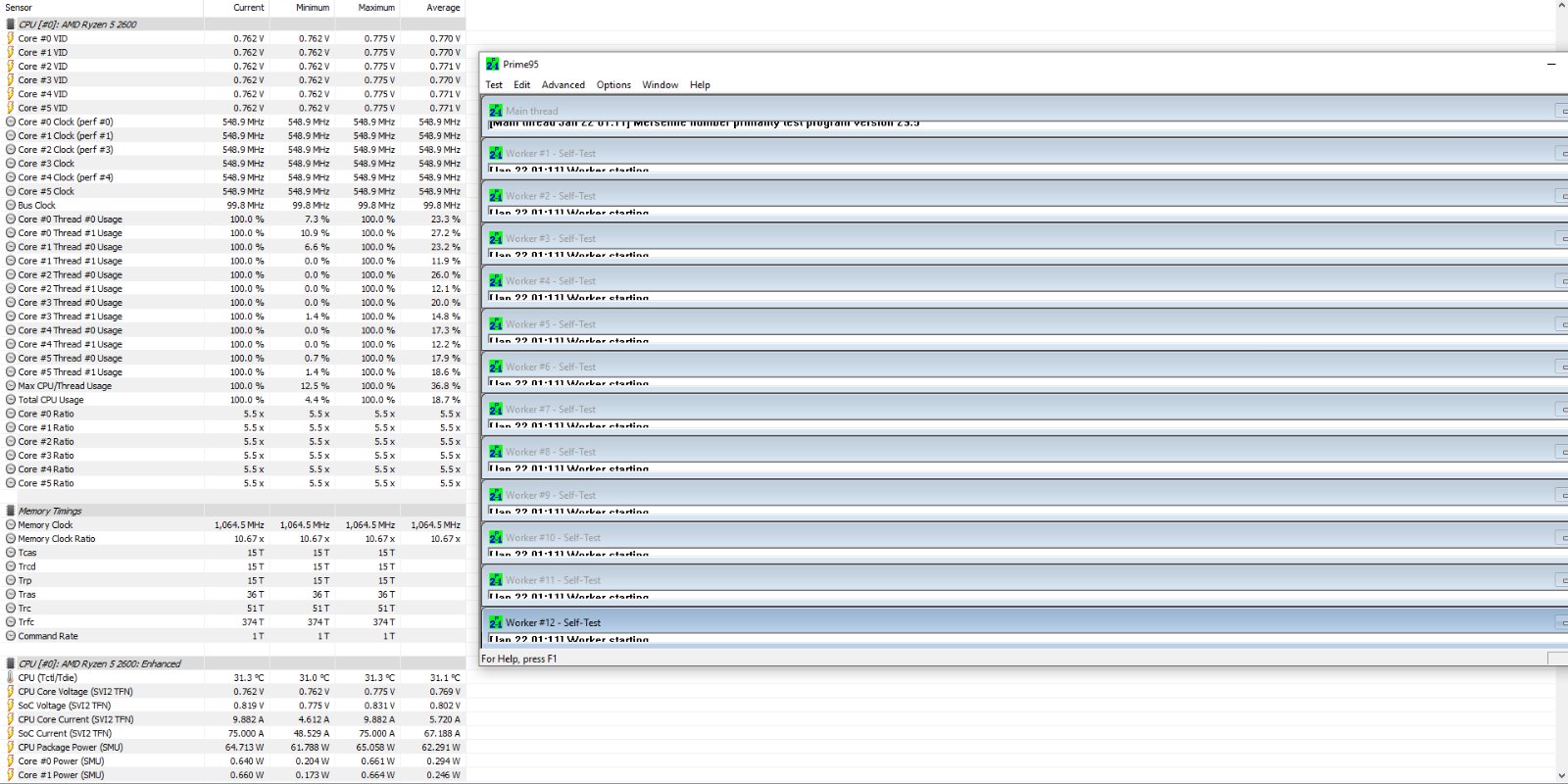The image size is (1568, 784).
Task: Select the Core #0 Power (SMU) row
Action: [x=232, y=761]
